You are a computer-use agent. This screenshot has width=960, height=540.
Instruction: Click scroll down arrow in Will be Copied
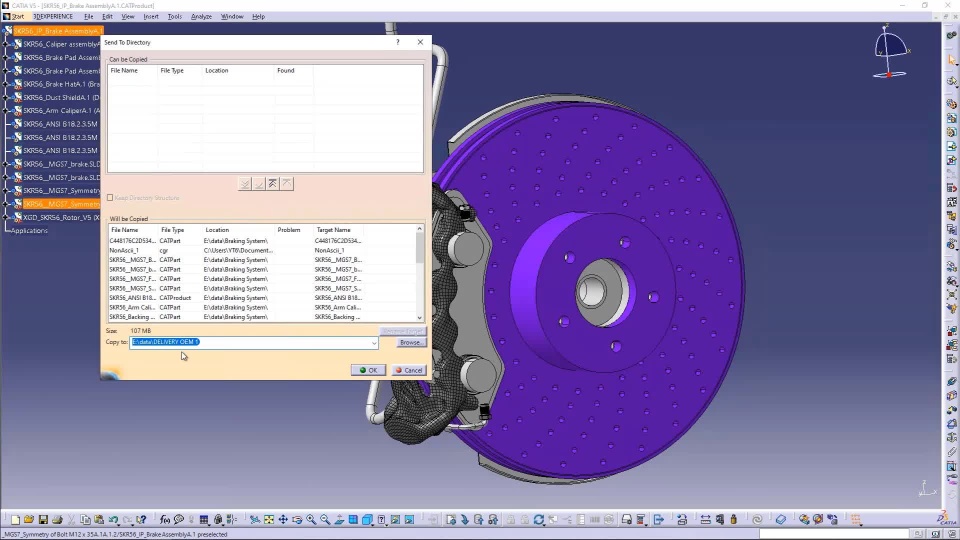(419, 317)
